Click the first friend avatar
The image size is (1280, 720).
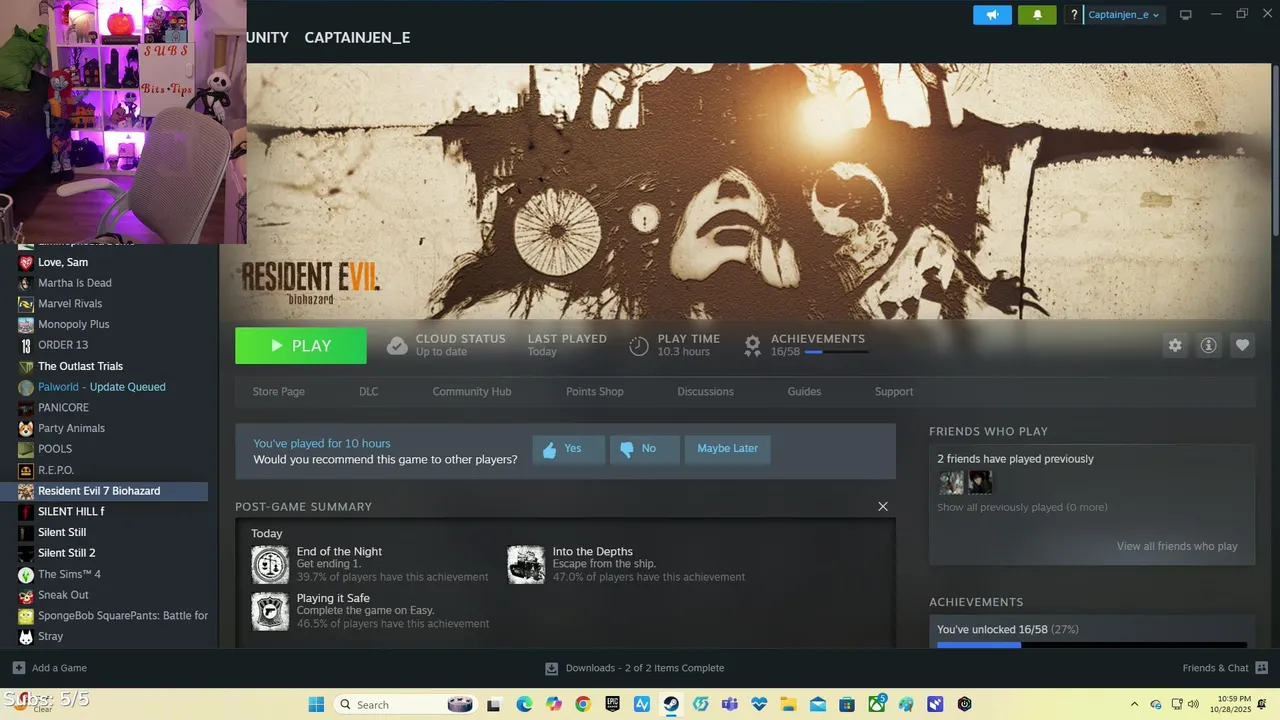[x=951, y=482]
